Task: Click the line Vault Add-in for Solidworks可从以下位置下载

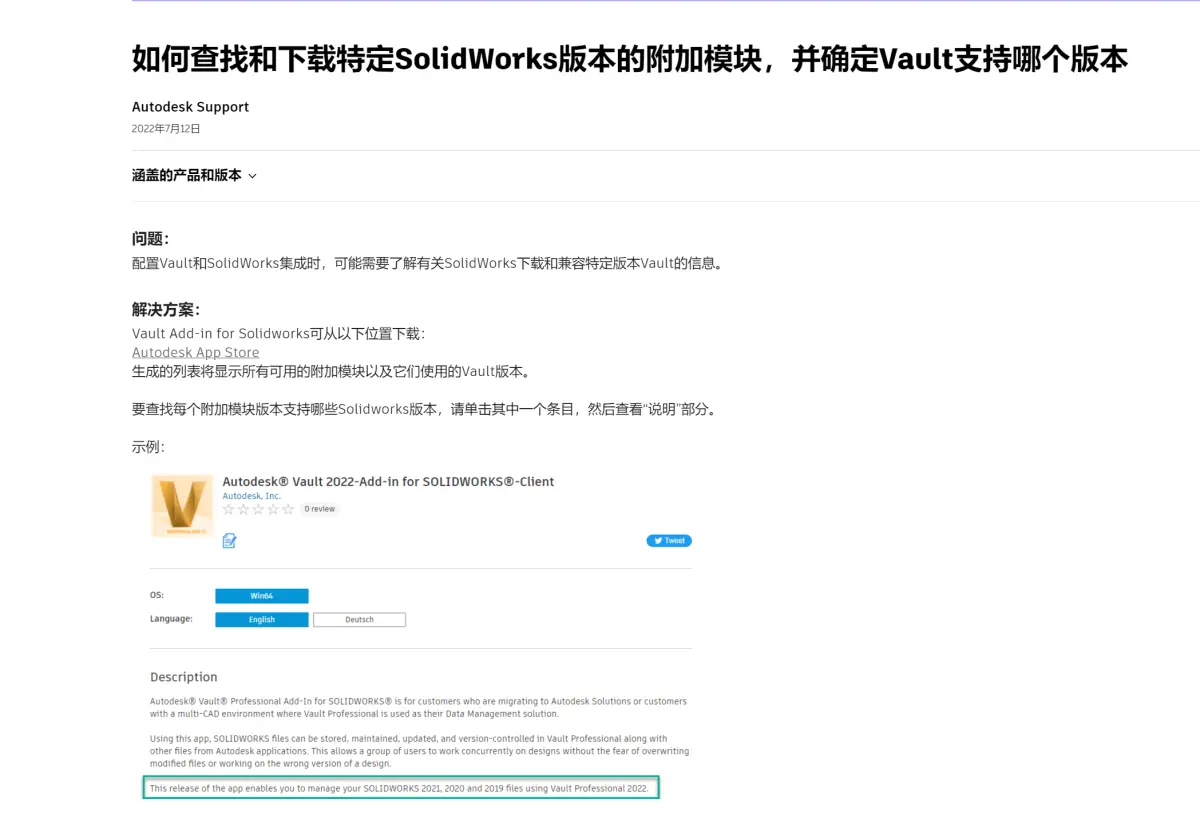Action: (278, 334)
